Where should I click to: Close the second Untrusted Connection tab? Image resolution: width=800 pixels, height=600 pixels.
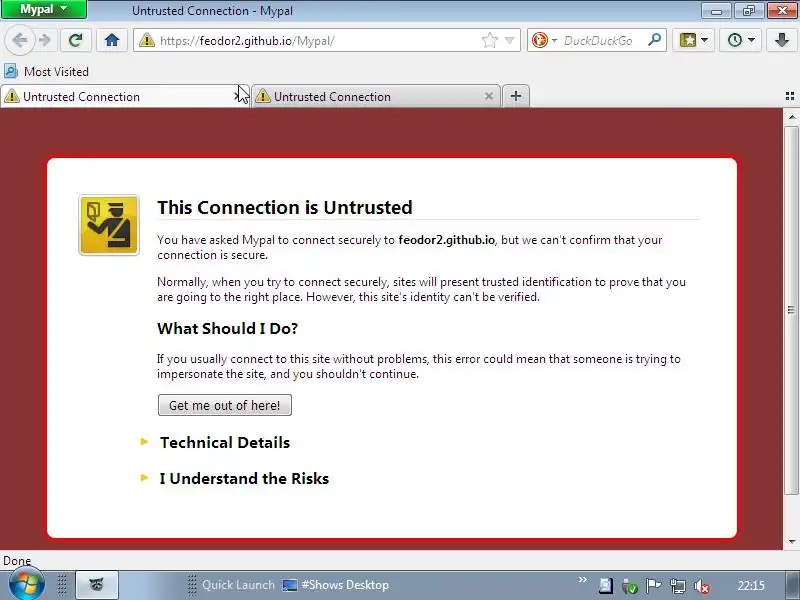[x=489, y=96]
